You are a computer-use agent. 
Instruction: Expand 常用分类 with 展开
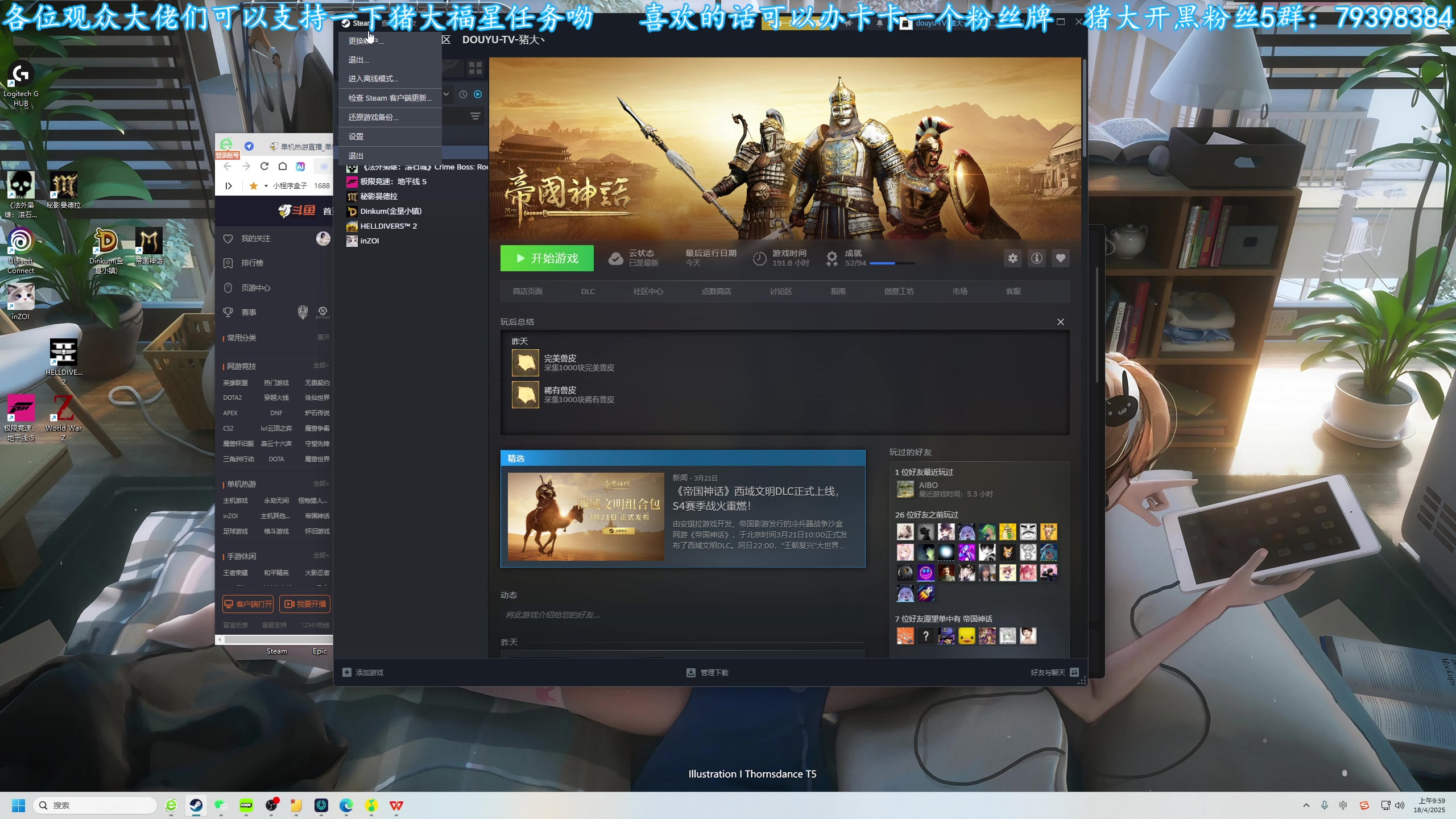coord(323,337)
